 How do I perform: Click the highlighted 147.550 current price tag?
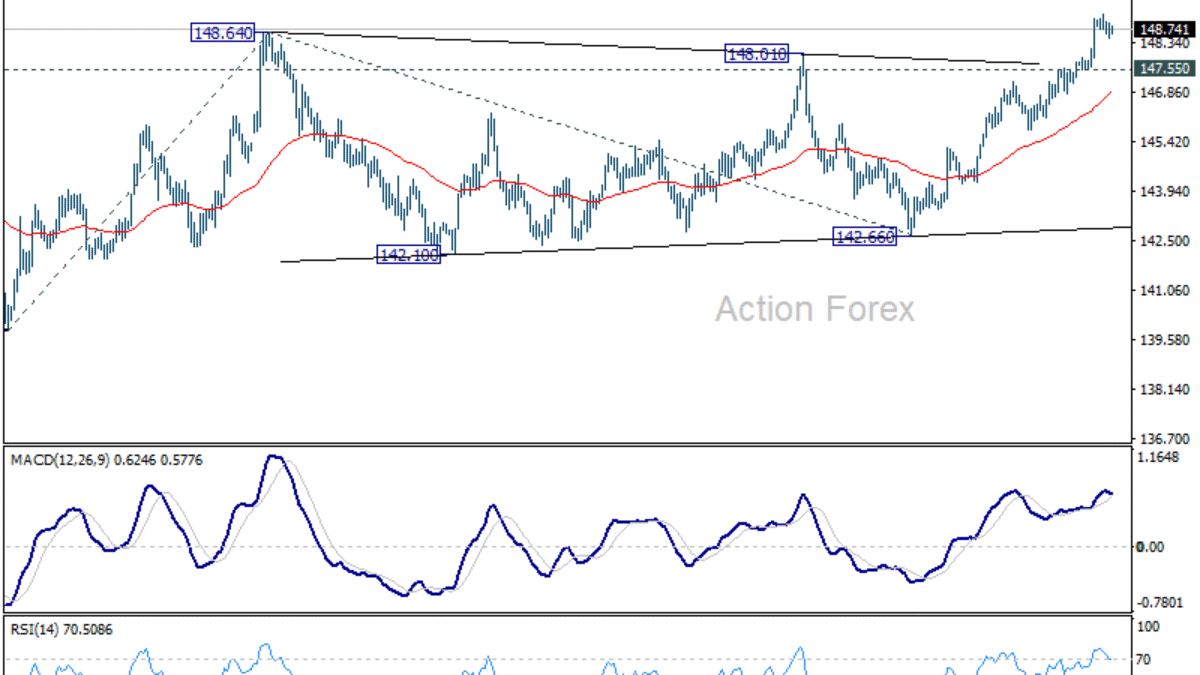click(1163, 69)
